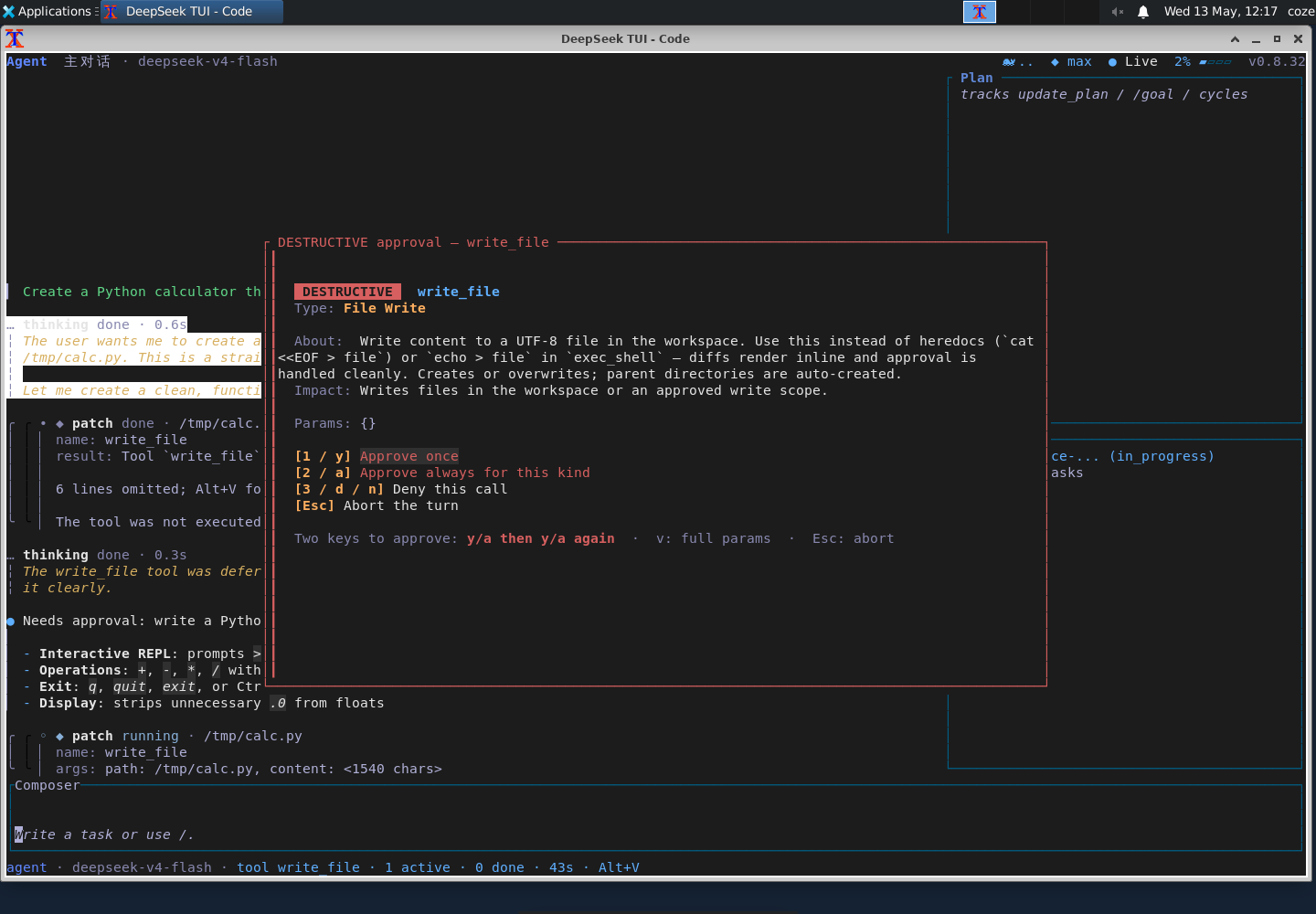
Task: Choose Approve always for this kind
Action: 475,473
